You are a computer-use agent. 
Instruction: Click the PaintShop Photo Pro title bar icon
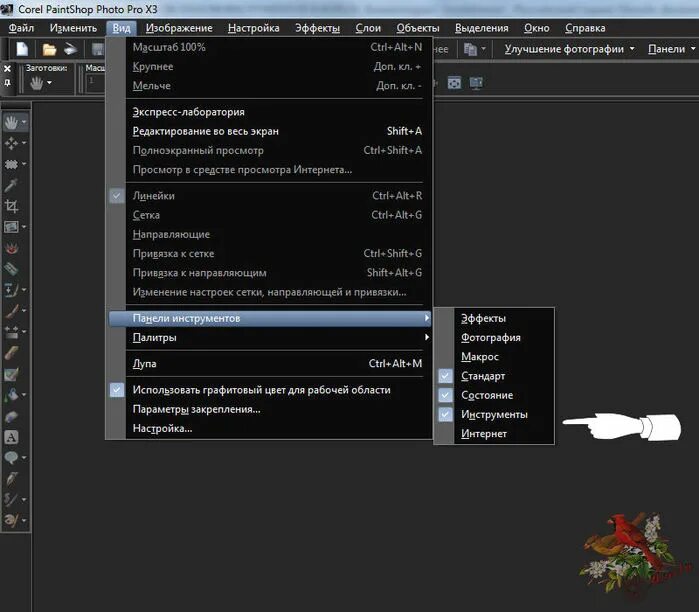tap(7, 8)
